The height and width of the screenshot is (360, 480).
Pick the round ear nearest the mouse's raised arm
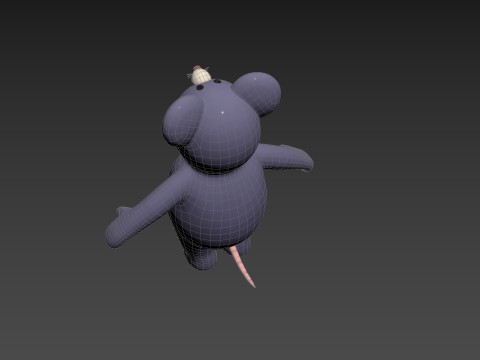pyautogui.click(x=257, y=93)
